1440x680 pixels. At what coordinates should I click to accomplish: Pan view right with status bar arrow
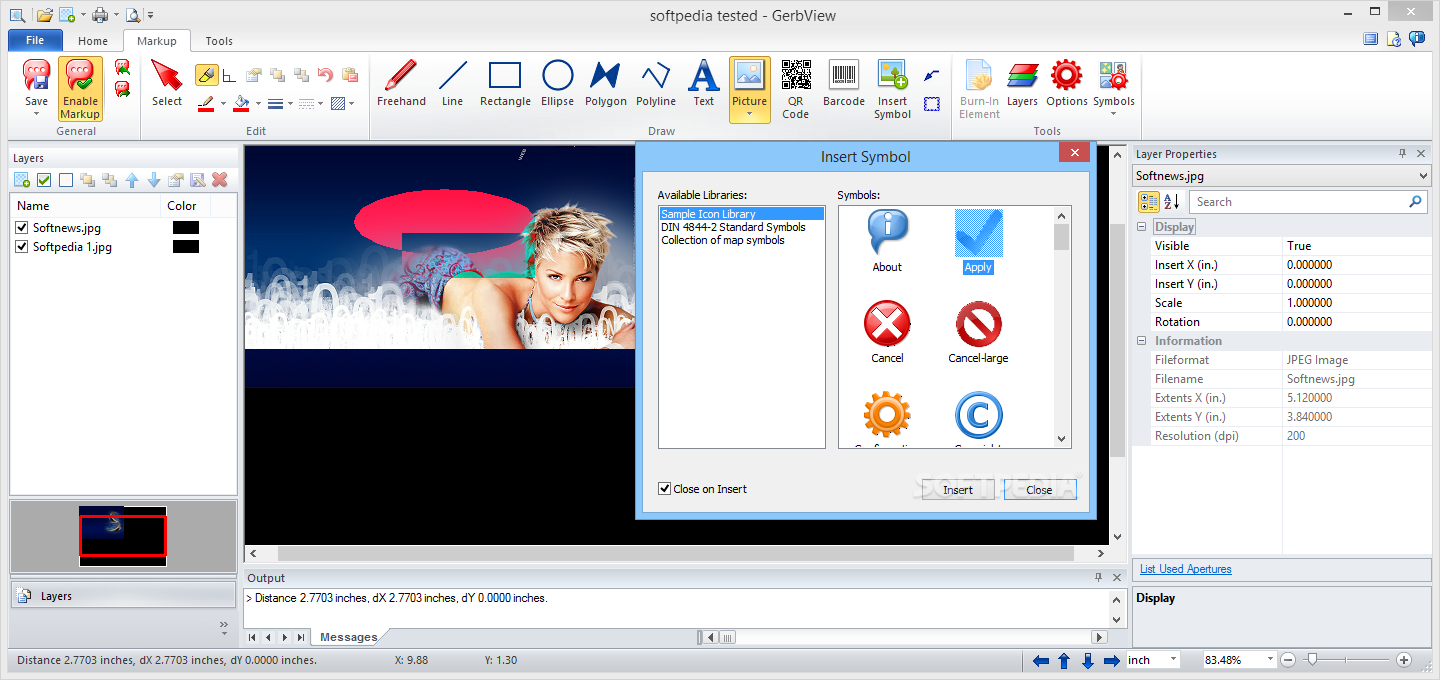pos(1111,660)
